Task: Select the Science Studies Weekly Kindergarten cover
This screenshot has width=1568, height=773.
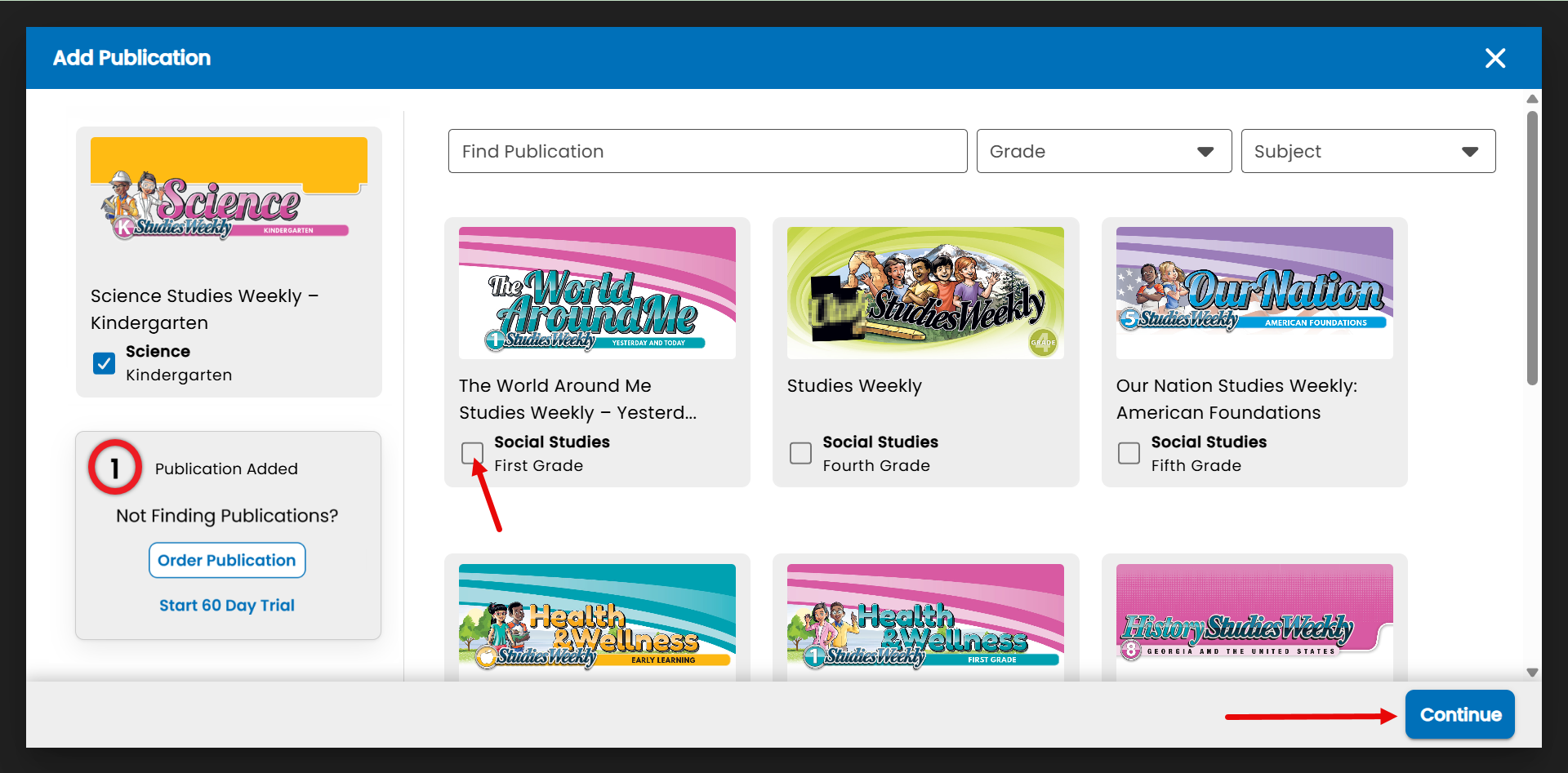Action: point(229,190)
